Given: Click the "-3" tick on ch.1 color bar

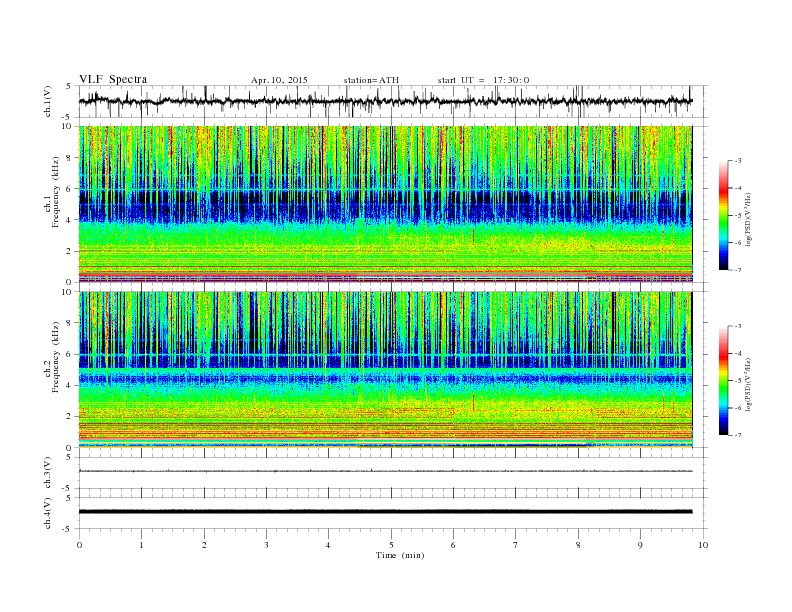Looking at the screenshot, I should click(738, 161).
